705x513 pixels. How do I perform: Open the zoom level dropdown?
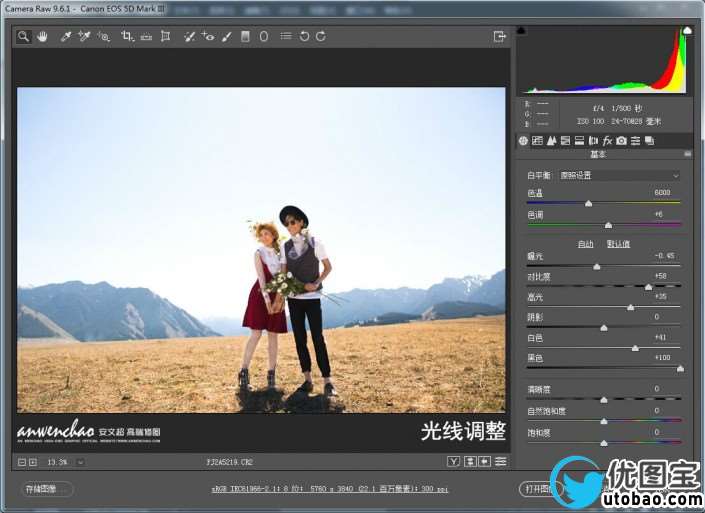[x=80, y=462]
